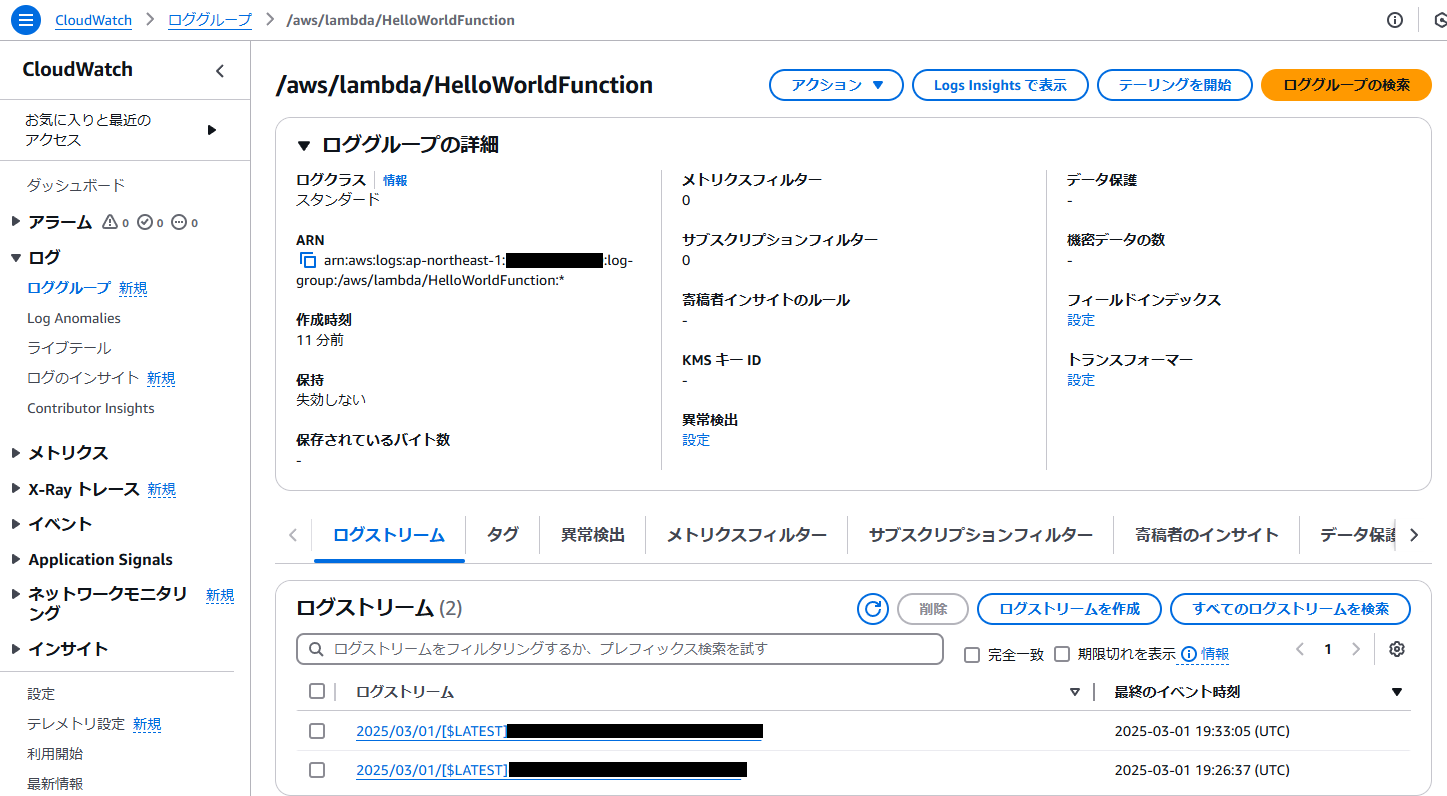The image size is (1447, 796).
Task: Open ダッシュボード in sidebar
Action: click(x=76, y=185)
